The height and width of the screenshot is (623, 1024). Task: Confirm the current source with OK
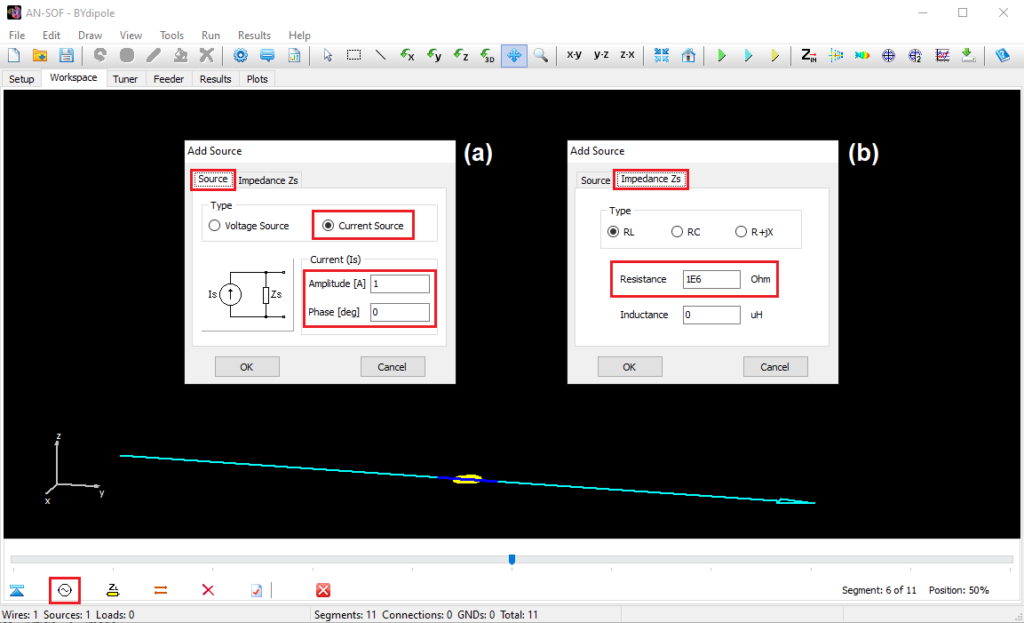tap(247, 366)
